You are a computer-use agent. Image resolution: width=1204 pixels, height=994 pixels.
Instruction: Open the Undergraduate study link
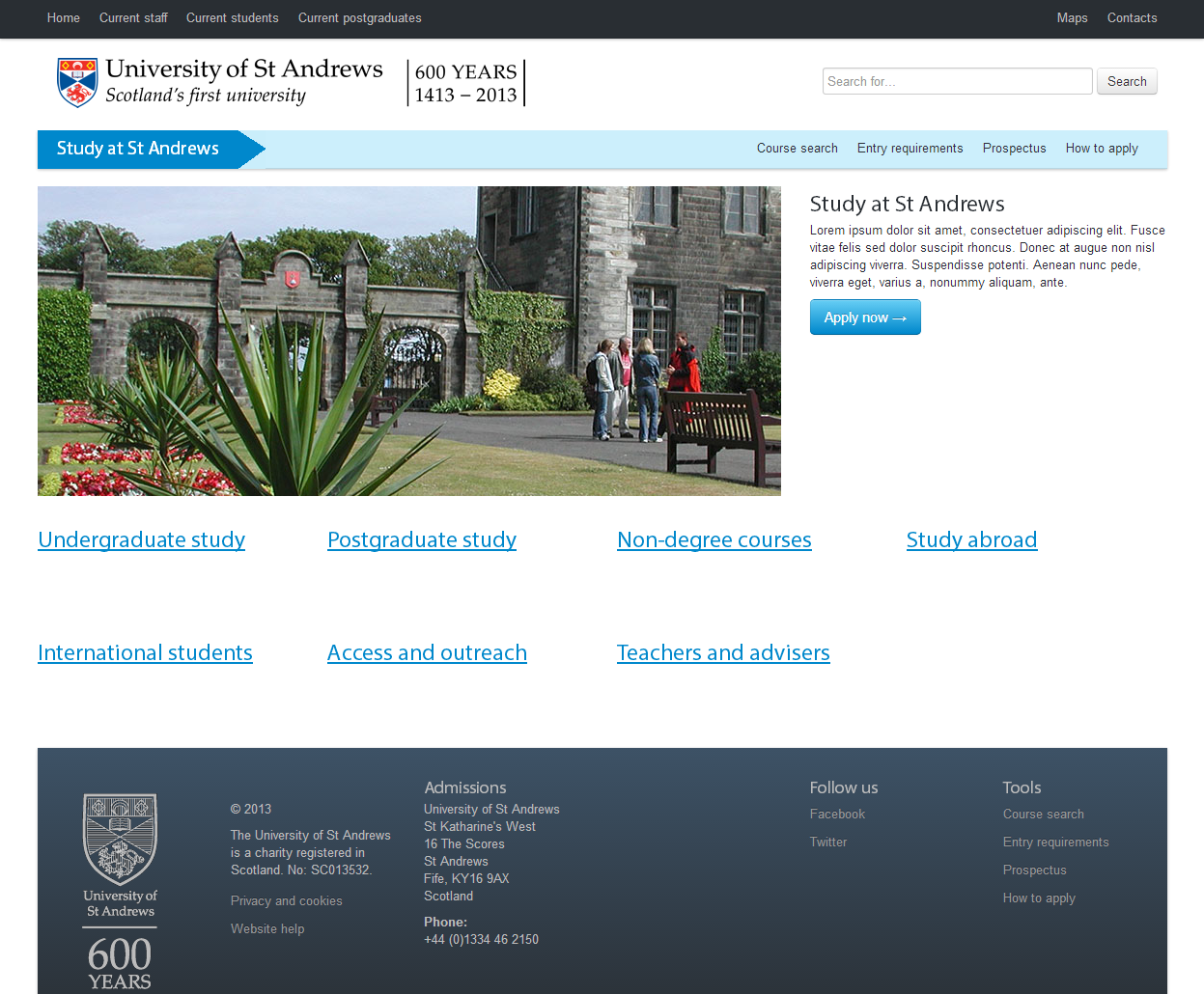pyautogui.click(x=142, y=539)
